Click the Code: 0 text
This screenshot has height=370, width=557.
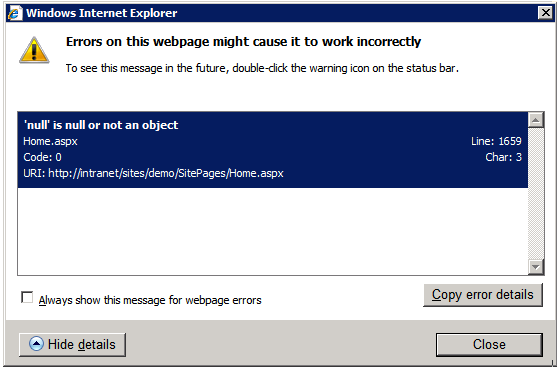coord(42,157)
